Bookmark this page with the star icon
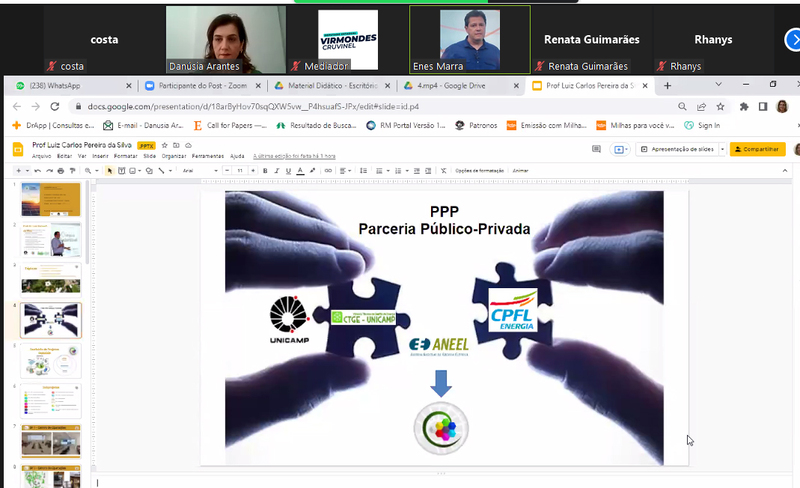Image resolution: width=800 pixels, height=488 pixels. [721, 106]
